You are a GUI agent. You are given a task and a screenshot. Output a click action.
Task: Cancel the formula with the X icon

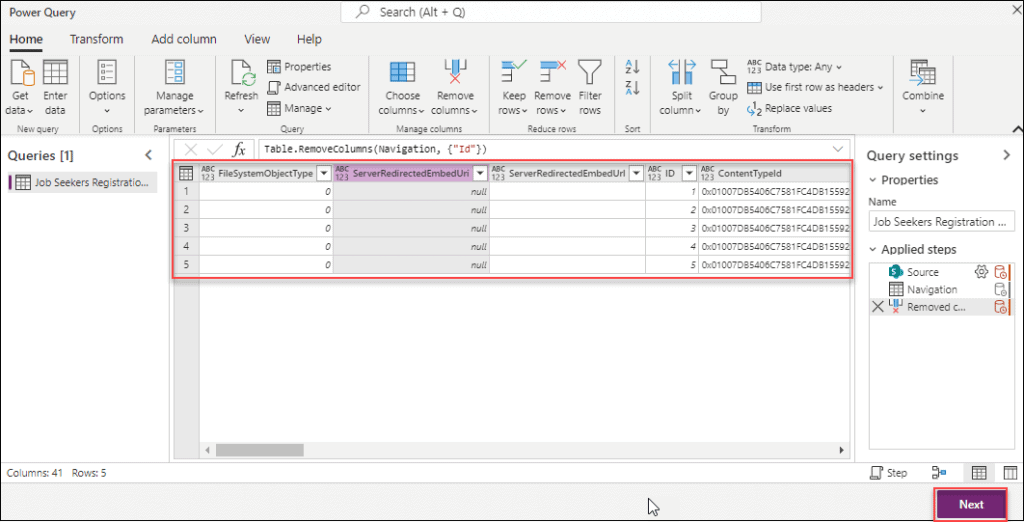tap(191, 150)
